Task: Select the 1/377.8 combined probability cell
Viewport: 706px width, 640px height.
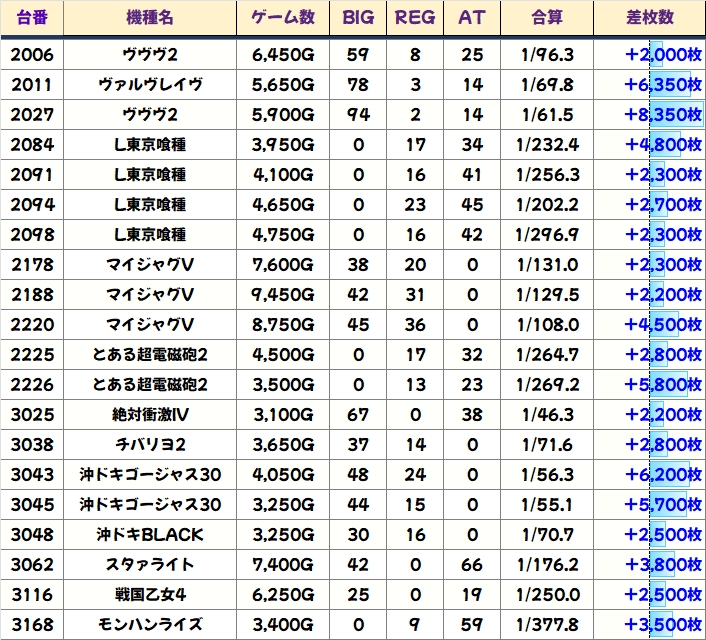Action: [x=547, y=624]
